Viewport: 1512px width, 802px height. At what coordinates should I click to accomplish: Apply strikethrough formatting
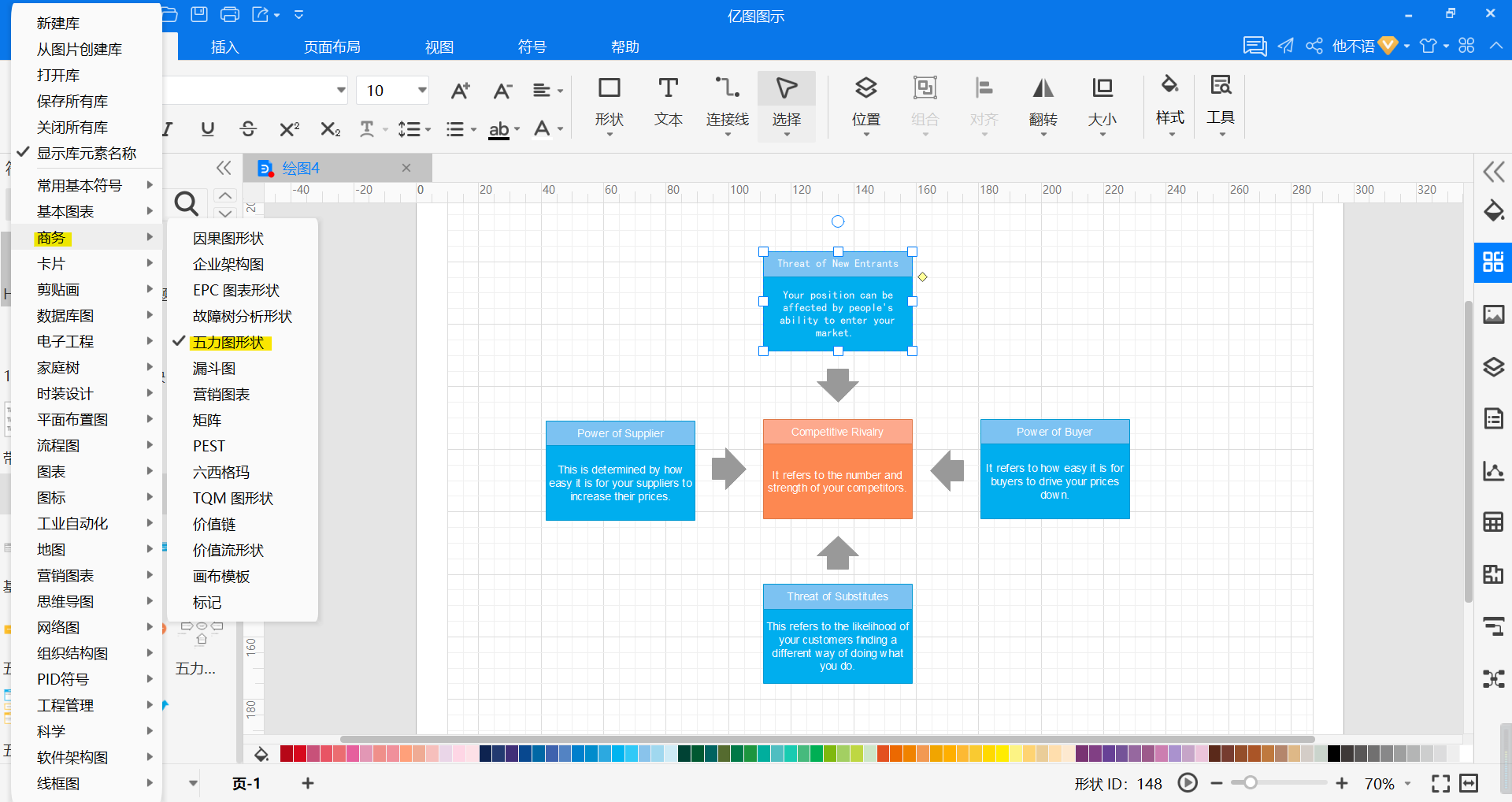point(248,128)
